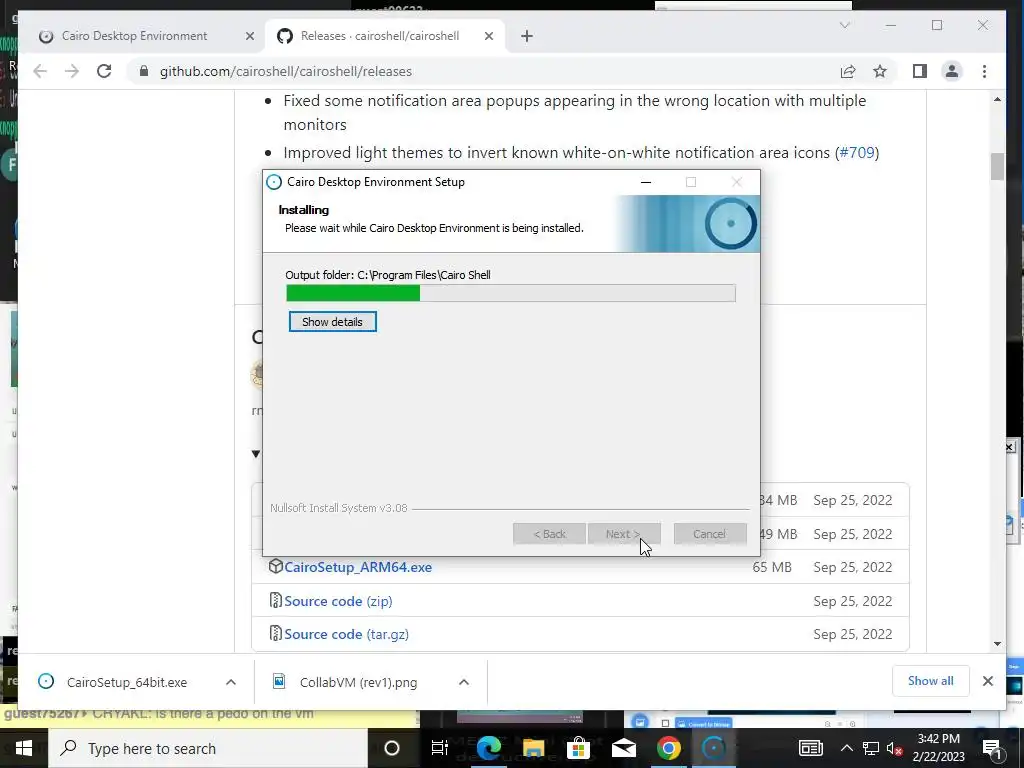Click the tar.gz archive file icon
The height and width of the screenshot is (768, 1024).
coord(276,633)
